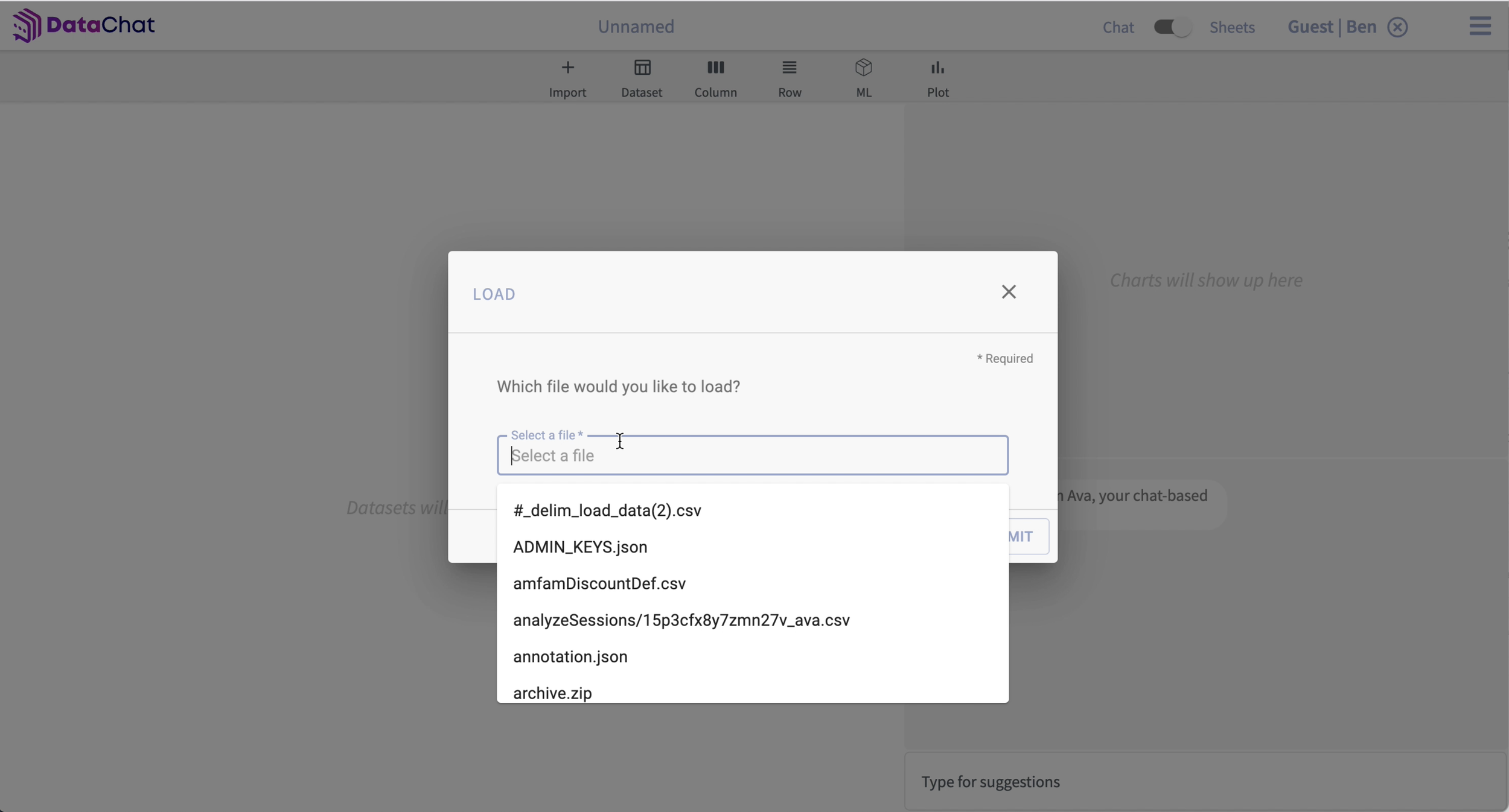Image resolution: width=1509 pixels, height=812 pixels.
Task: Open the Dataset table icon
Action: (x=642, y=68)
